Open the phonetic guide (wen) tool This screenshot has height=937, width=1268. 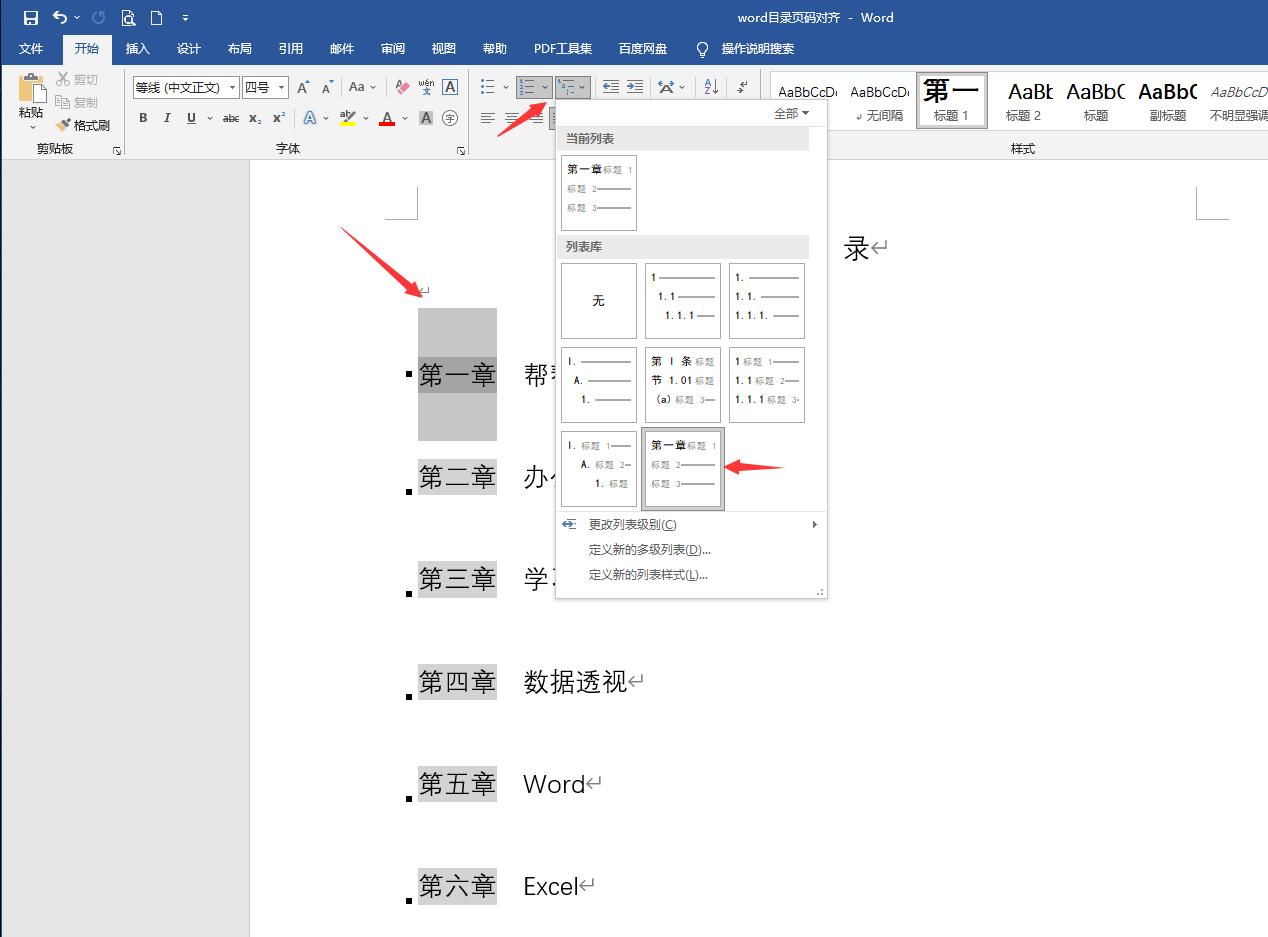tap(424, 87)
